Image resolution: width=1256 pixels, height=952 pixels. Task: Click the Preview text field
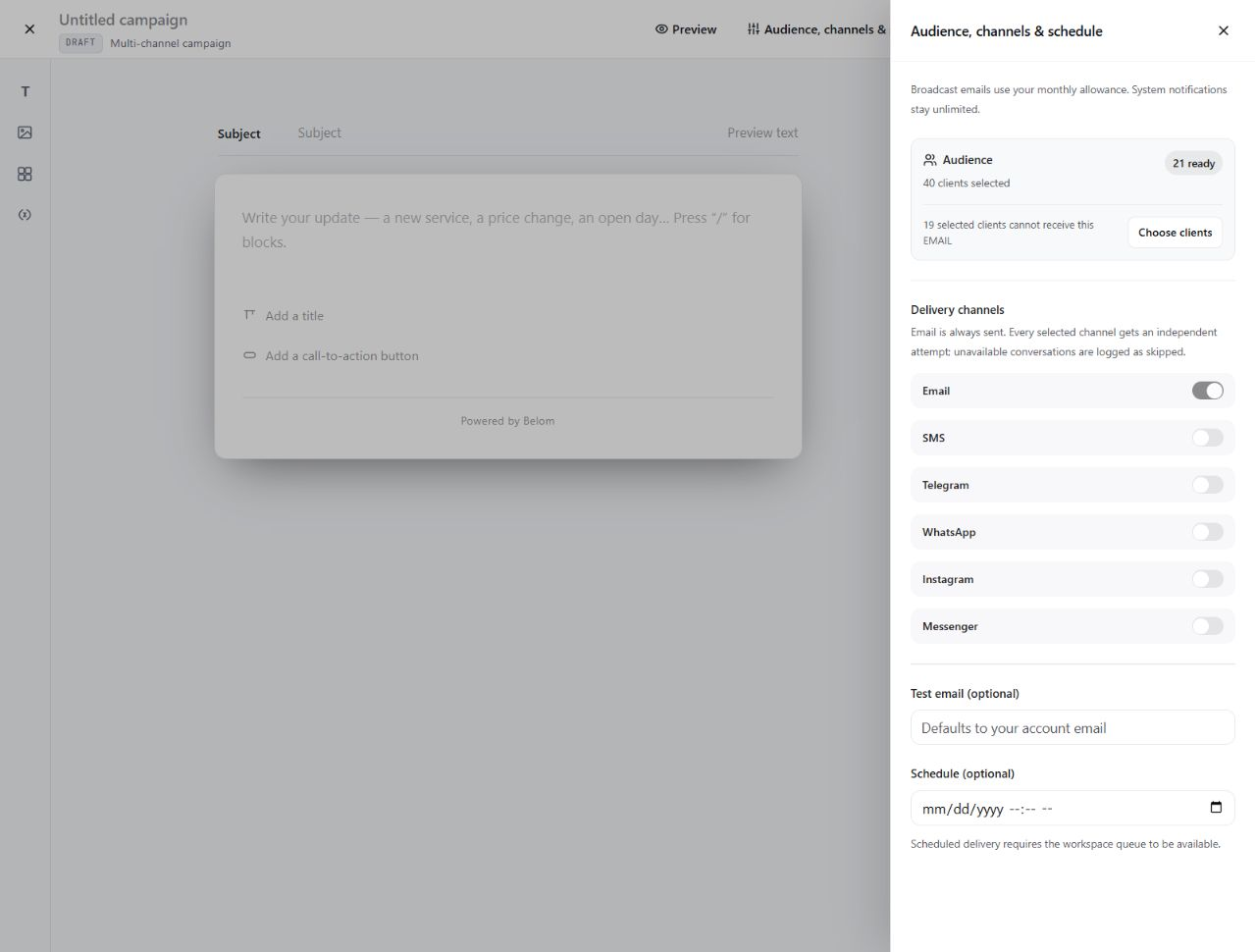coord(762,133)
